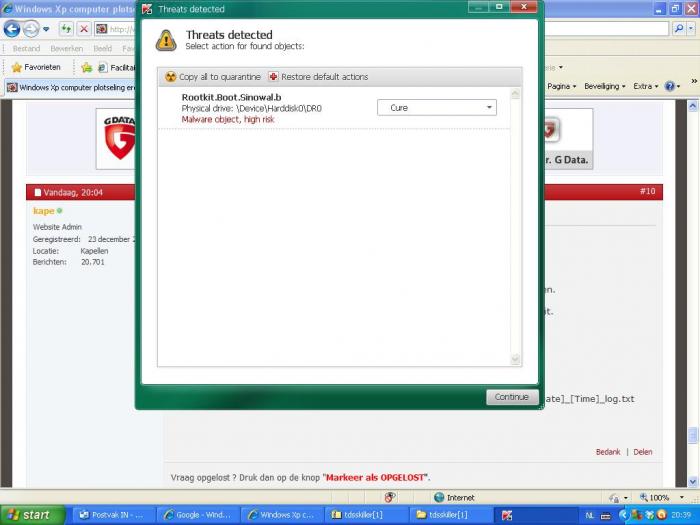
Task: Click the red cross restore icon
Action: coord(273,77)
